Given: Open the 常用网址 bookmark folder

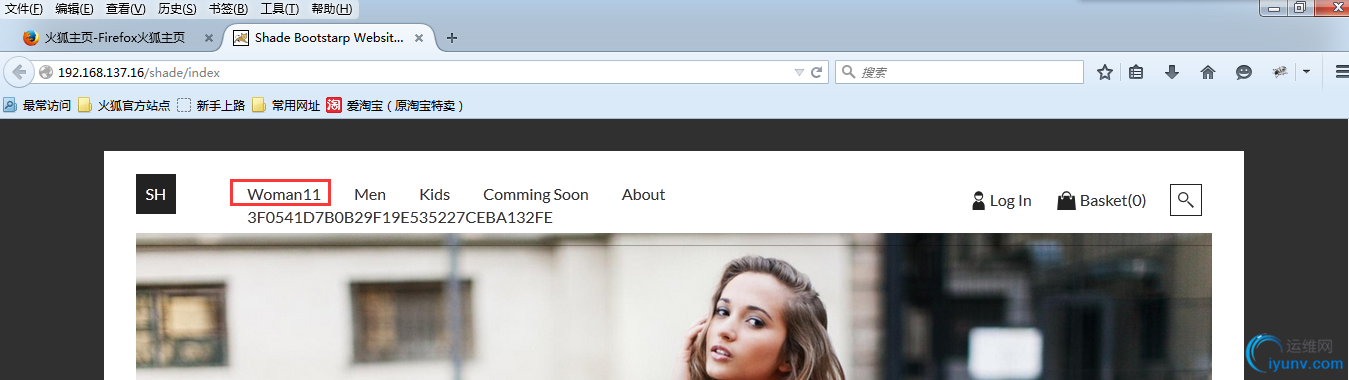Looking at the screenshot, I should 287,105.
